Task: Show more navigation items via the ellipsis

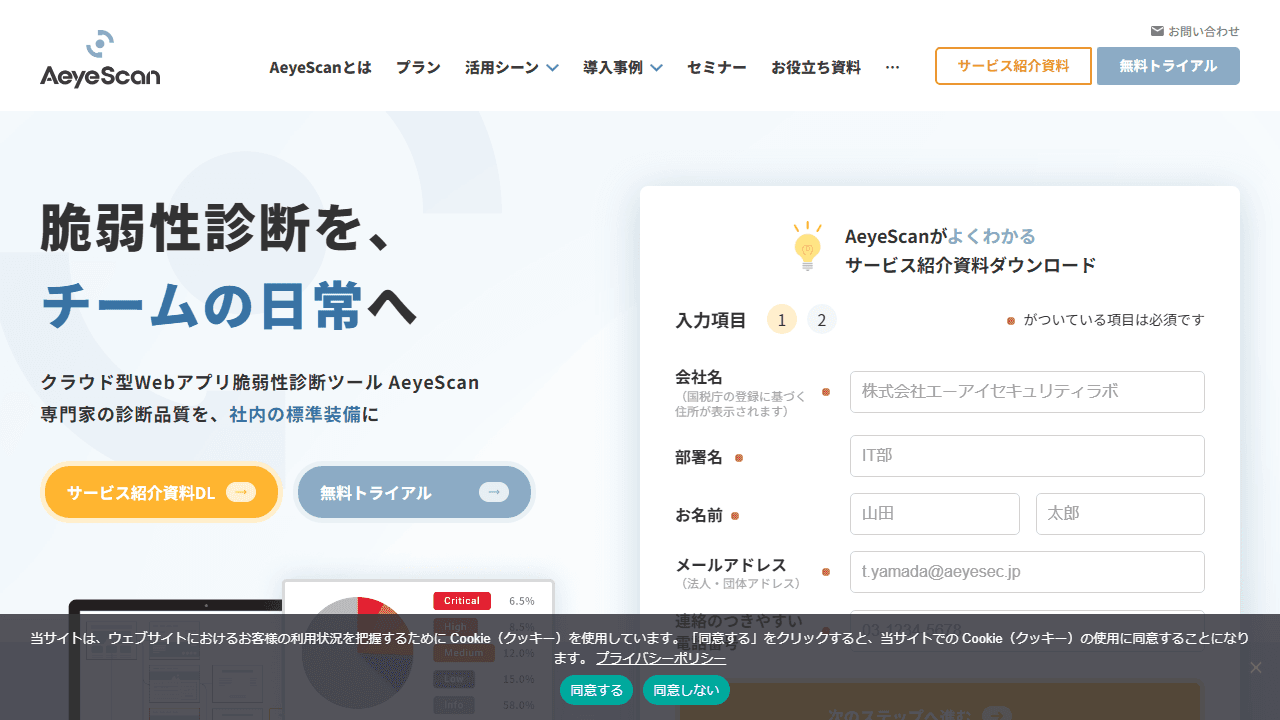Action: (x=893, y=67)
